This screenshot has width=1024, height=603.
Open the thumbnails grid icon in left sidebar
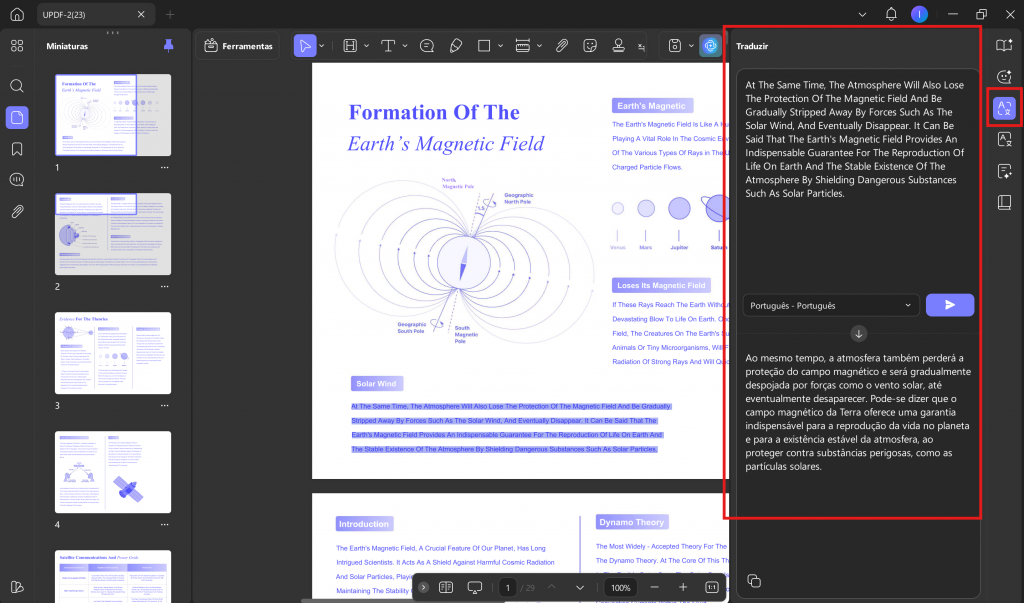pos(17,46)
